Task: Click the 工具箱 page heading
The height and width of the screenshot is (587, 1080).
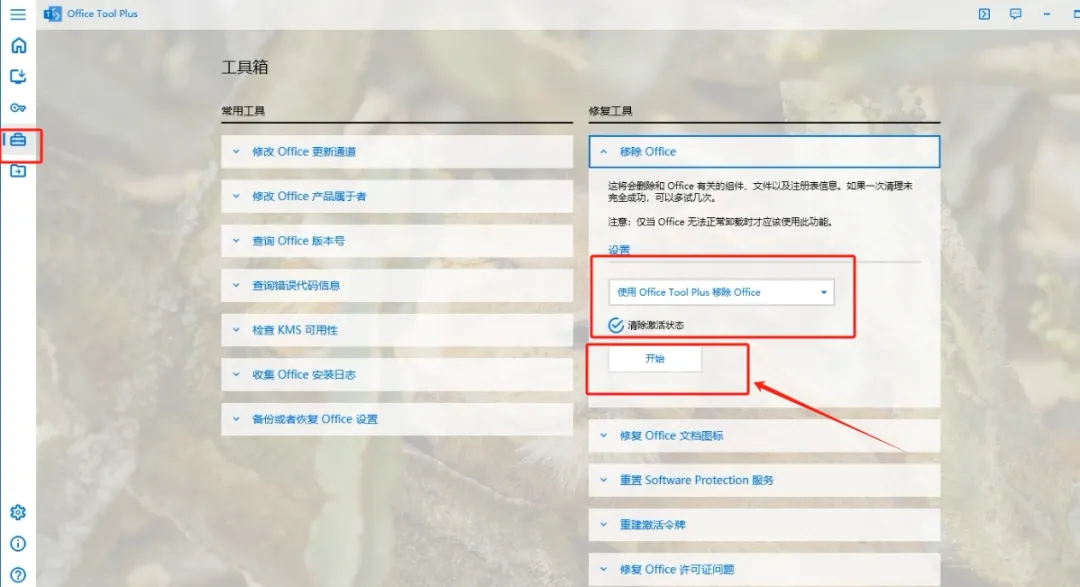Action: click(x=245, y=67)
